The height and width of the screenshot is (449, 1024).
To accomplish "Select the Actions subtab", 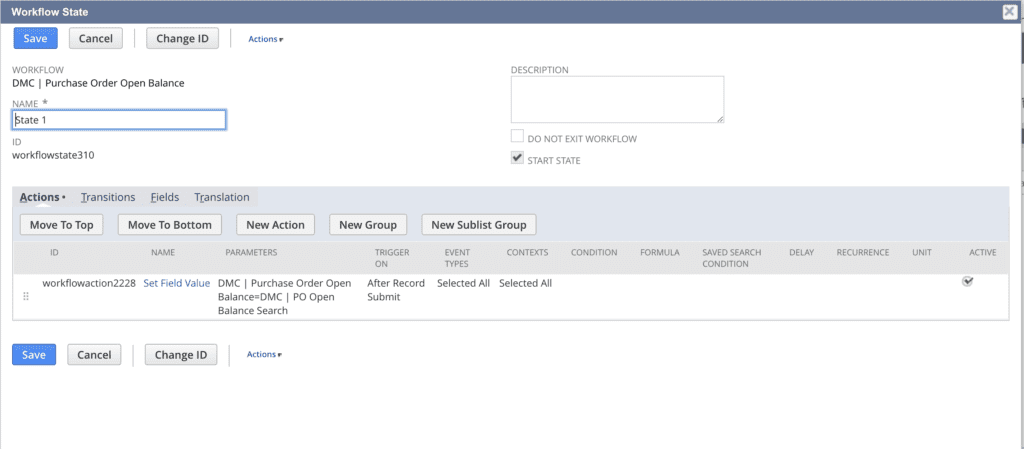I will pyautogui.click(x=40, y=198).
